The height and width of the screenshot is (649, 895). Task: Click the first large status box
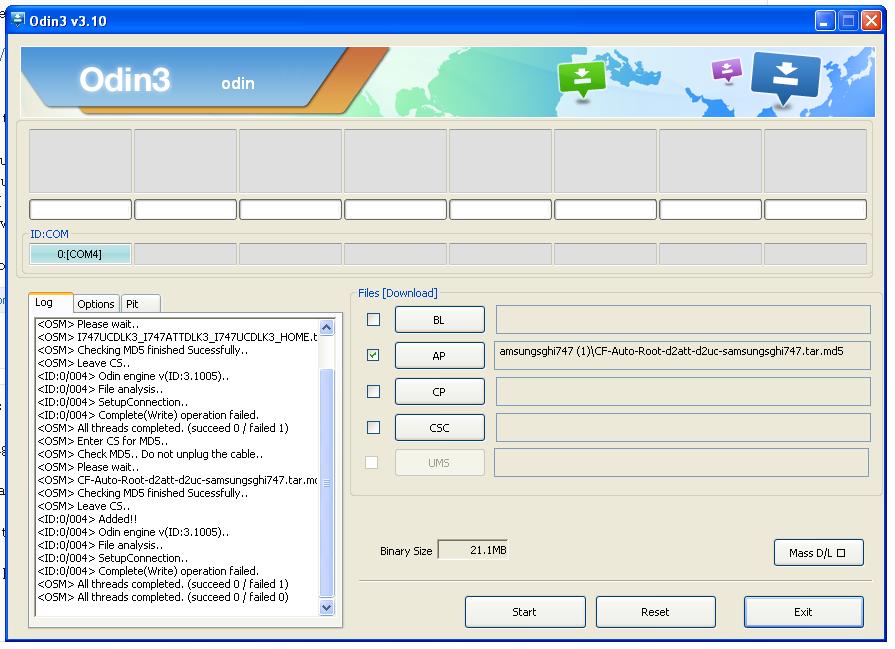(80, 161)
